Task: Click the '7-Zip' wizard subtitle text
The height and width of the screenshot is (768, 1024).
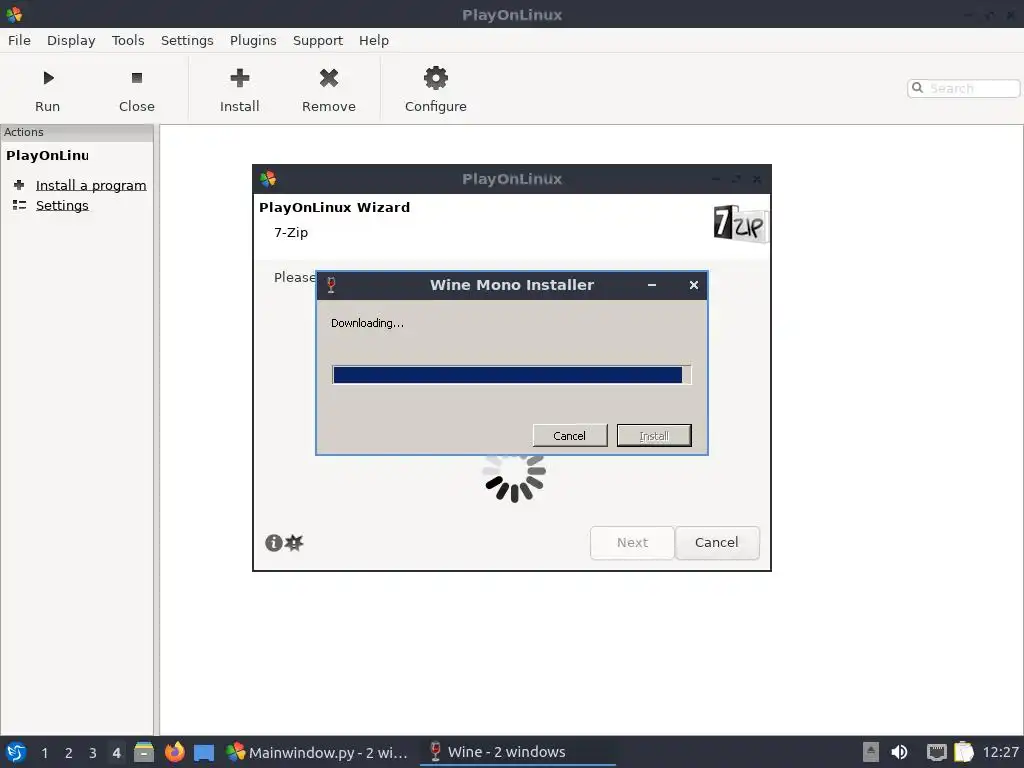Action: (x=291, y=232)
